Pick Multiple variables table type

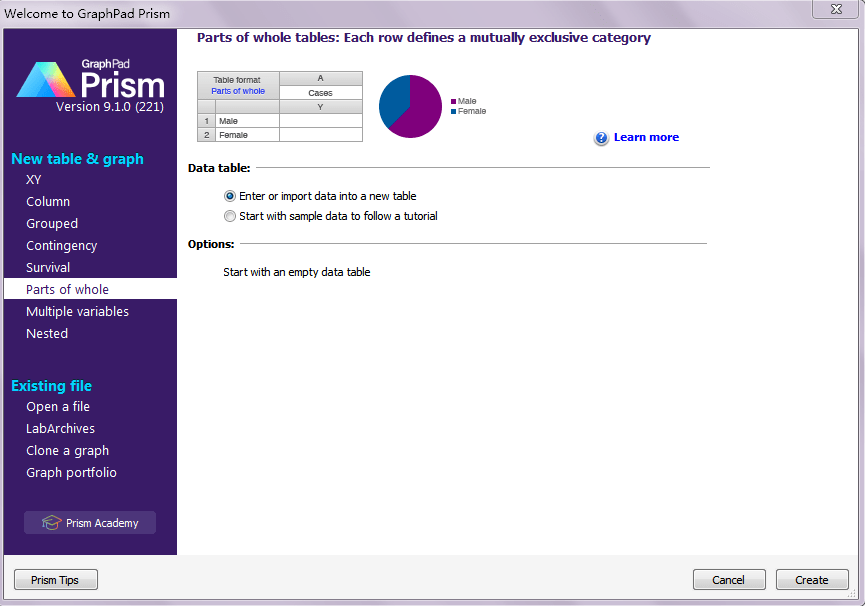[x=77, y=312]
